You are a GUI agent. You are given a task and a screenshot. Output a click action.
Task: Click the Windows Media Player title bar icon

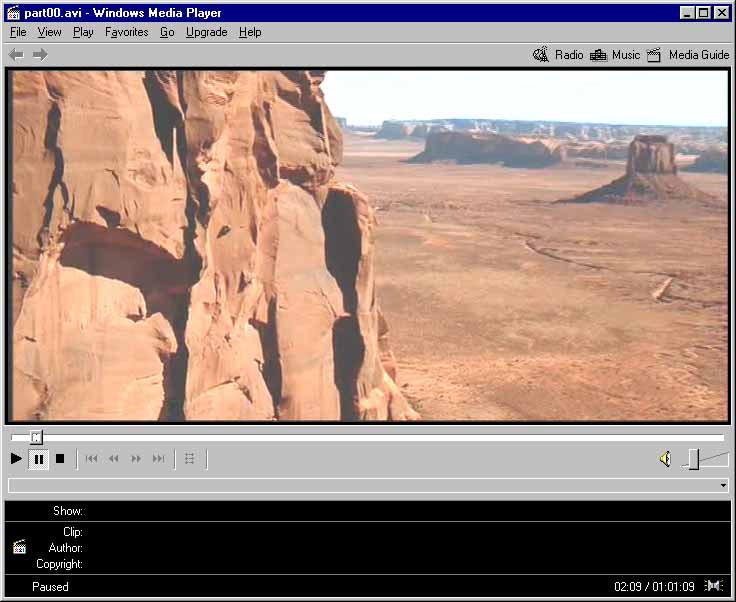pos(14,13)
